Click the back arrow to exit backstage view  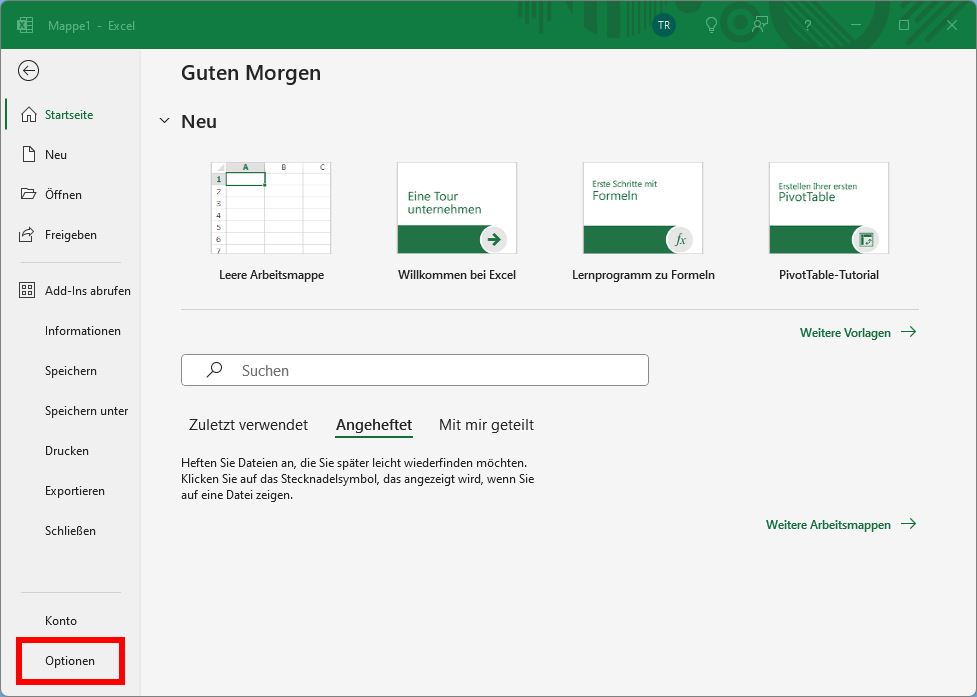(28, 71)
